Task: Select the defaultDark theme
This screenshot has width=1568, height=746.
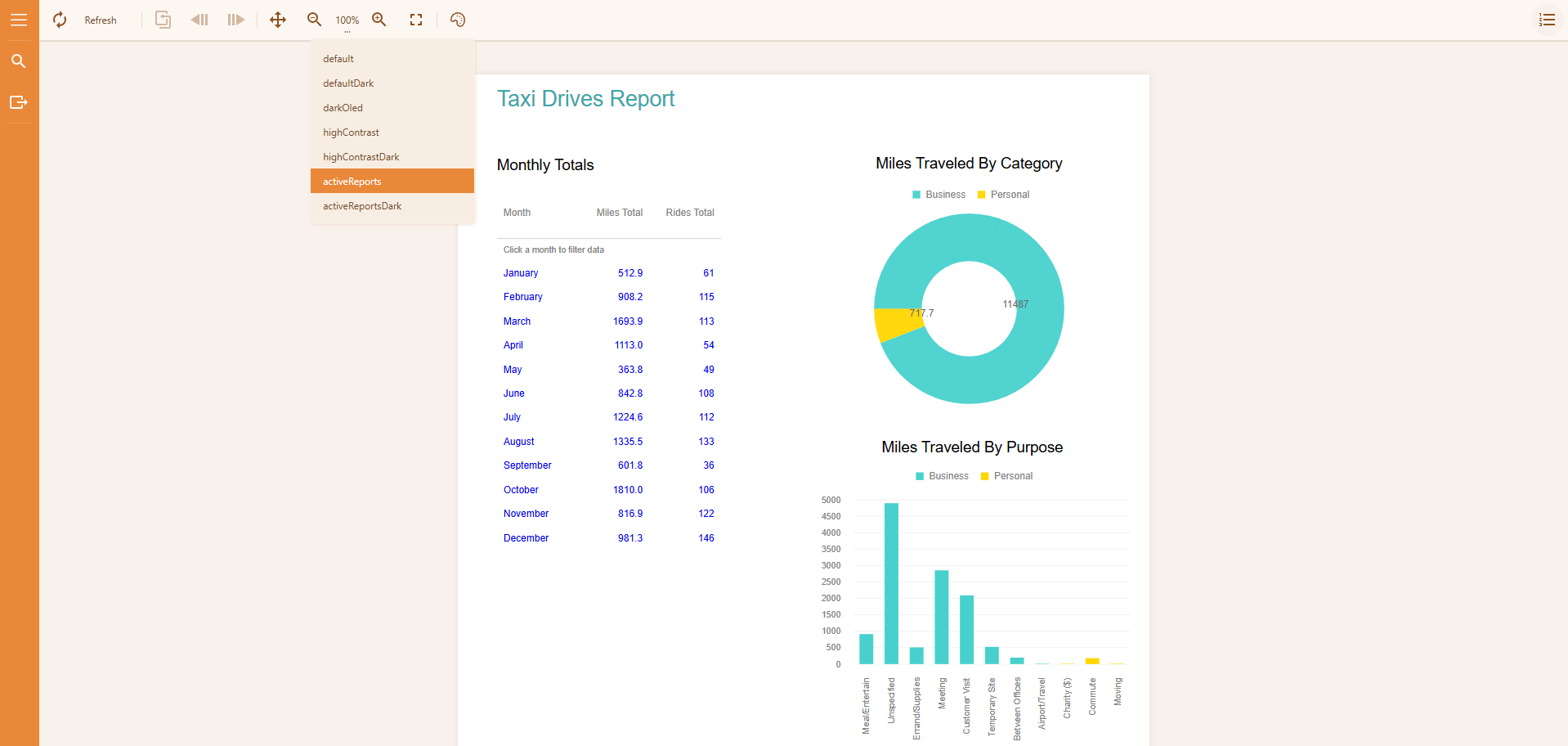Action: click(x=392, y=83)
